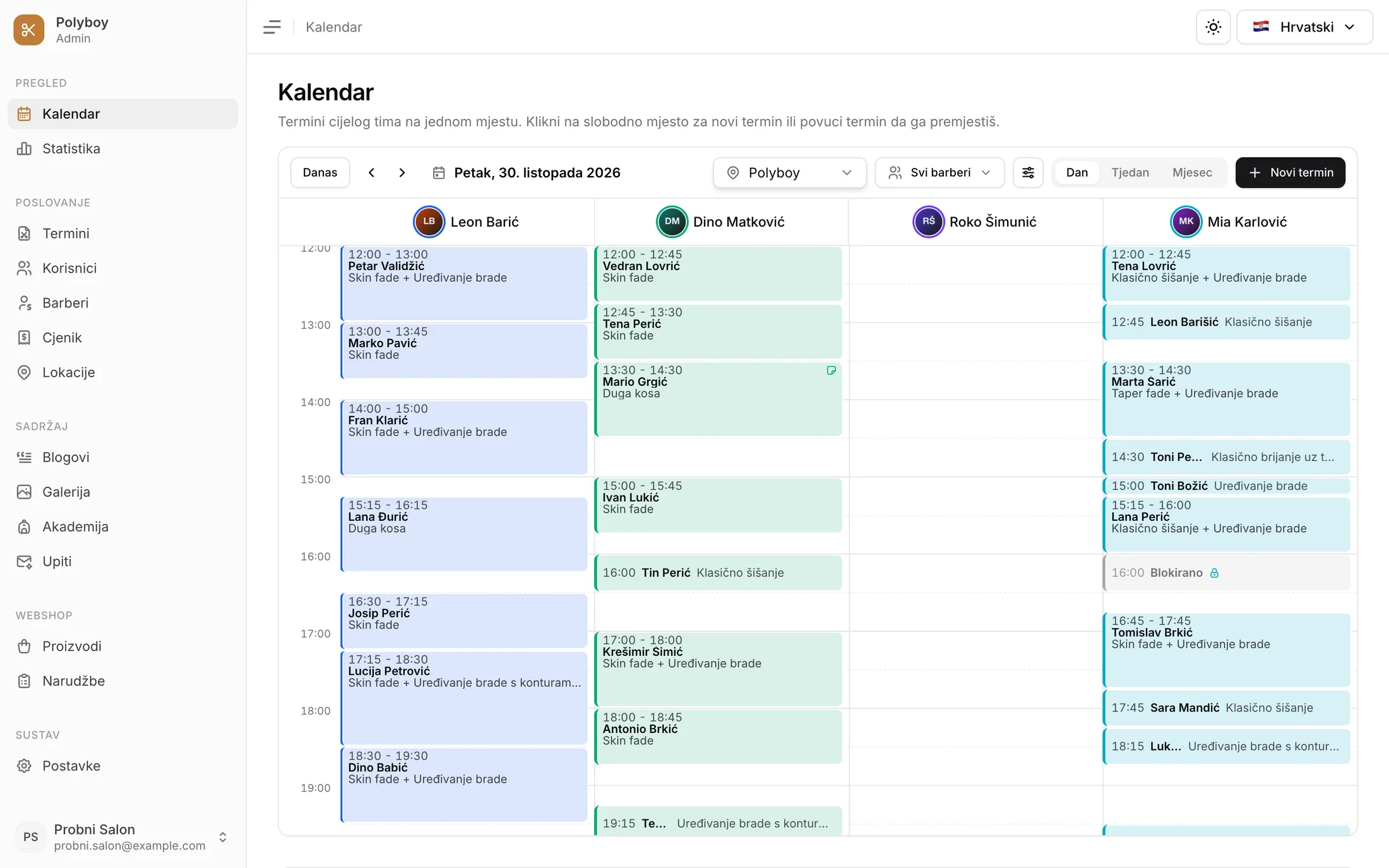Open date picker calendar icon
The height and width of the screenshot is (868, 1389).
439,172
